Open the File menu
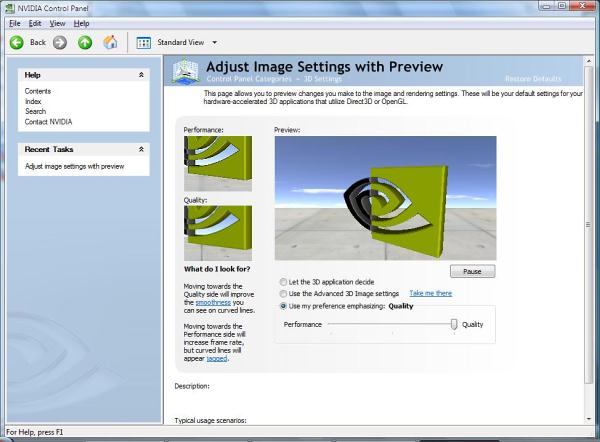This screenshot has height=442, width=600. (14, 23)
